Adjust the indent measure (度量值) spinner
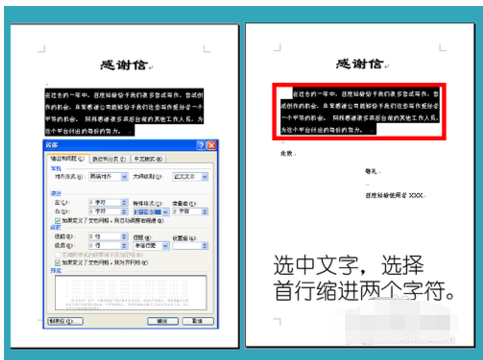Screen dimensions: 483x360 coord(205,211)
